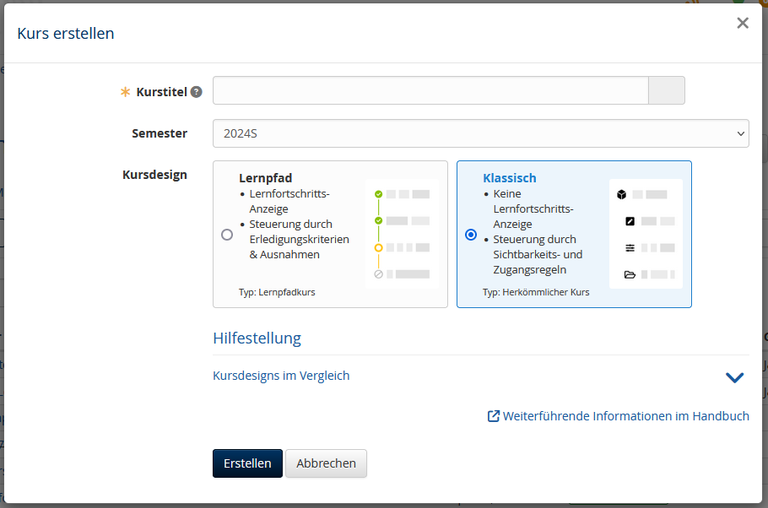
Task: Click the Erstellen button
Action: (247, 463)
